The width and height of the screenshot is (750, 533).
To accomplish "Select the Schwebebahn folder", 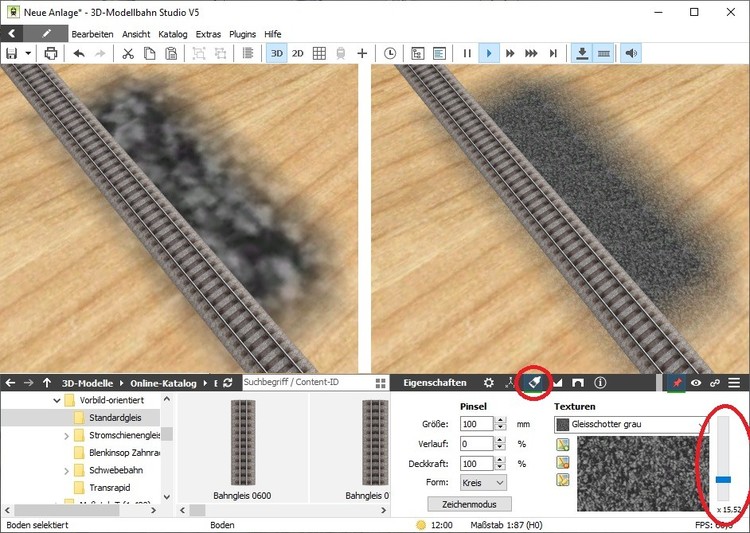I will point(115,469).
